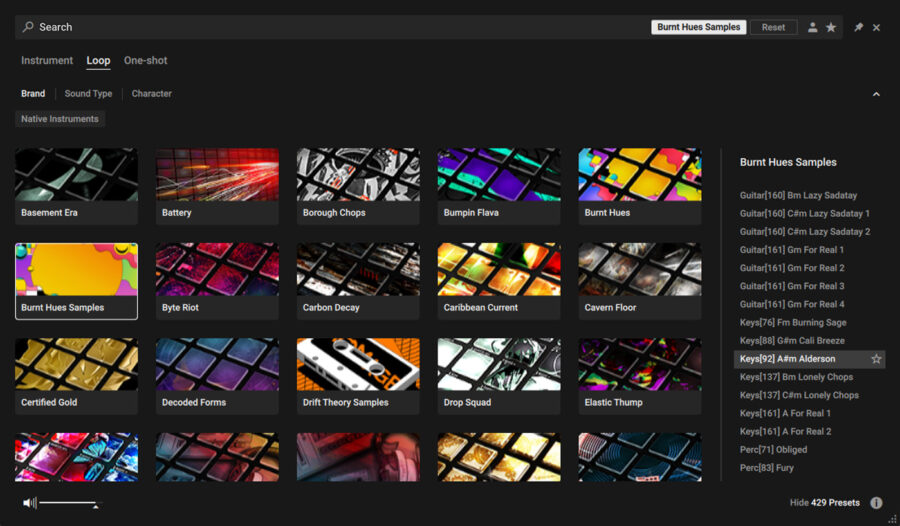The width and height of the screenshot is (900, 526).
Task: Close the browser using the X icon
Action: (876, 28)
